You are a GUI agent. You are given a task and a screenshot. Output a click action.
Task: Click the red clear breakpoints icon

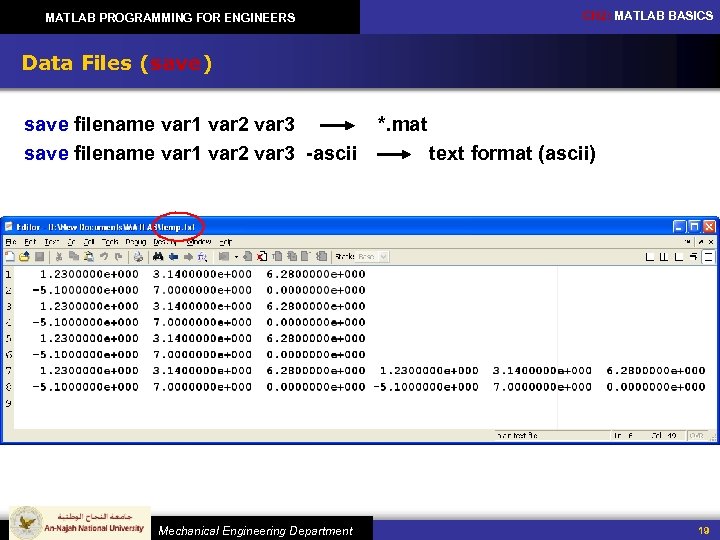click(x=262, y=256)
